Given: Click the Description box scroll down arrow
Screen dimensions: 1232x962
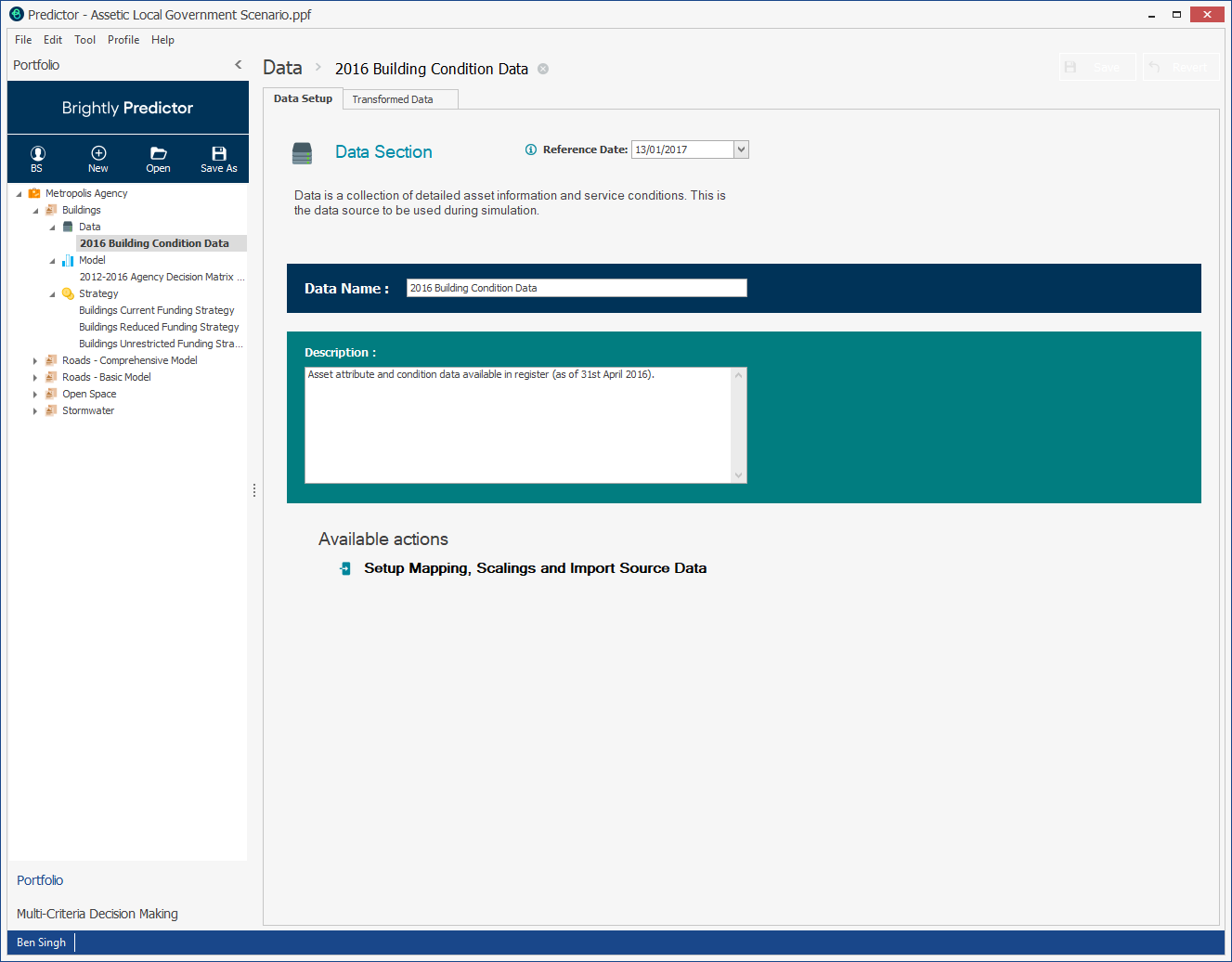Looking at the screenshot, I should click(x=739, y=475).
